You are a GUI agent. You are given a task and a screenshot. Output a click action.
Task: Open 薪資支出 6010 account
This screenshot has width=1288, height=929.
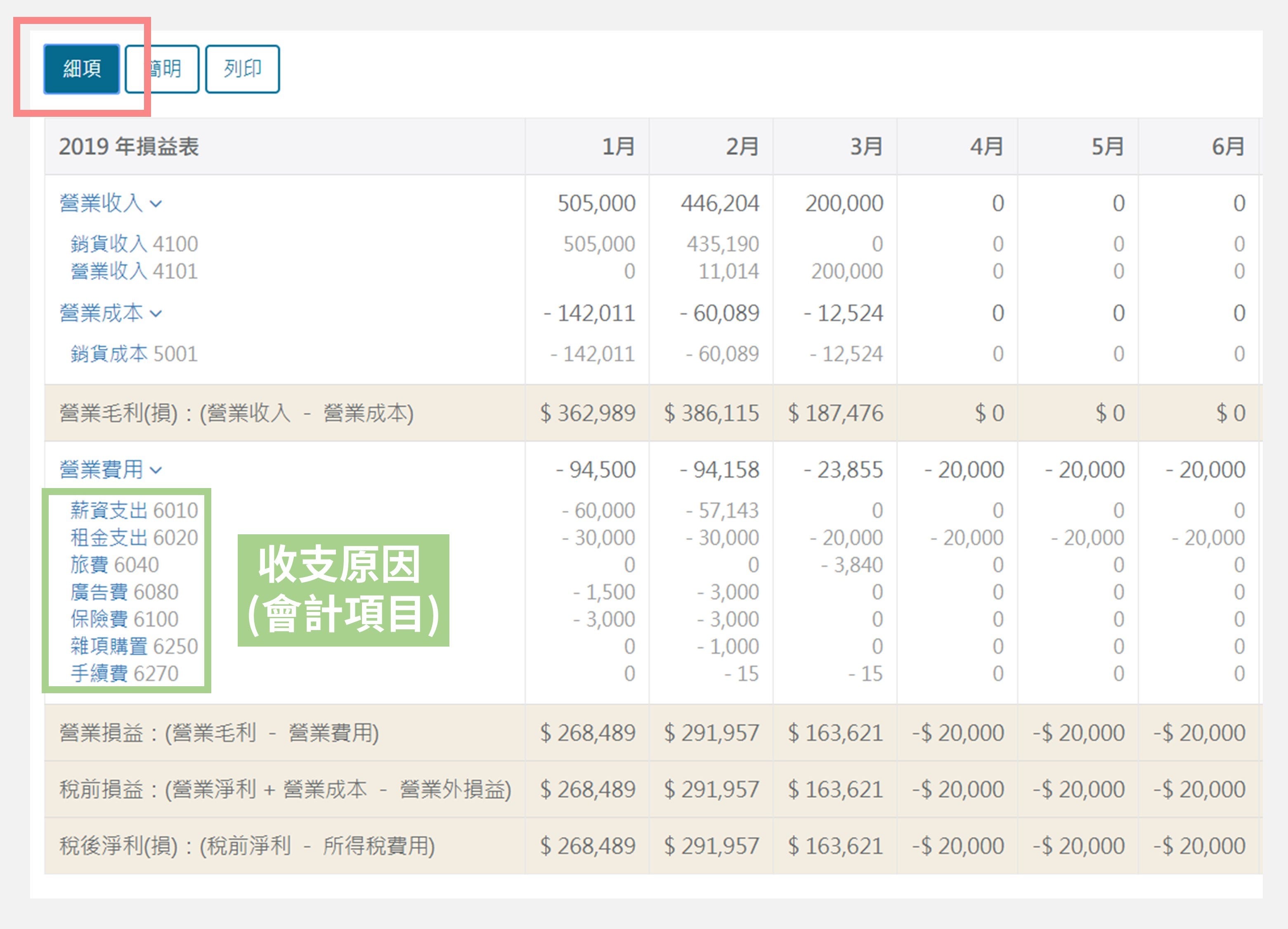[134, 510]
